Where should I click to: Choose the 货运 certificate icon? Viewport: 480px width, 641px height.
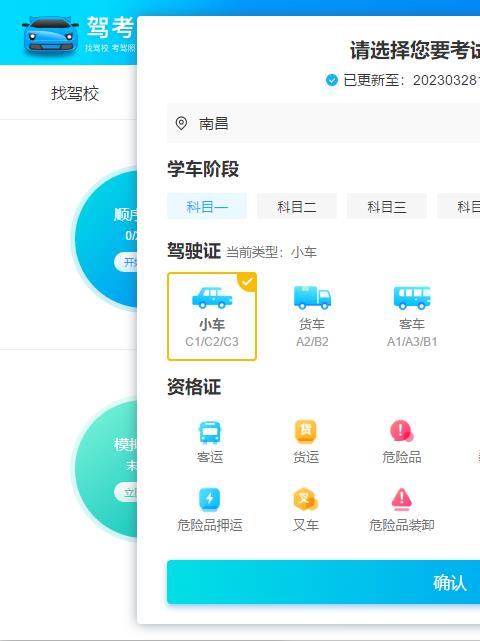tap(306, 432)
